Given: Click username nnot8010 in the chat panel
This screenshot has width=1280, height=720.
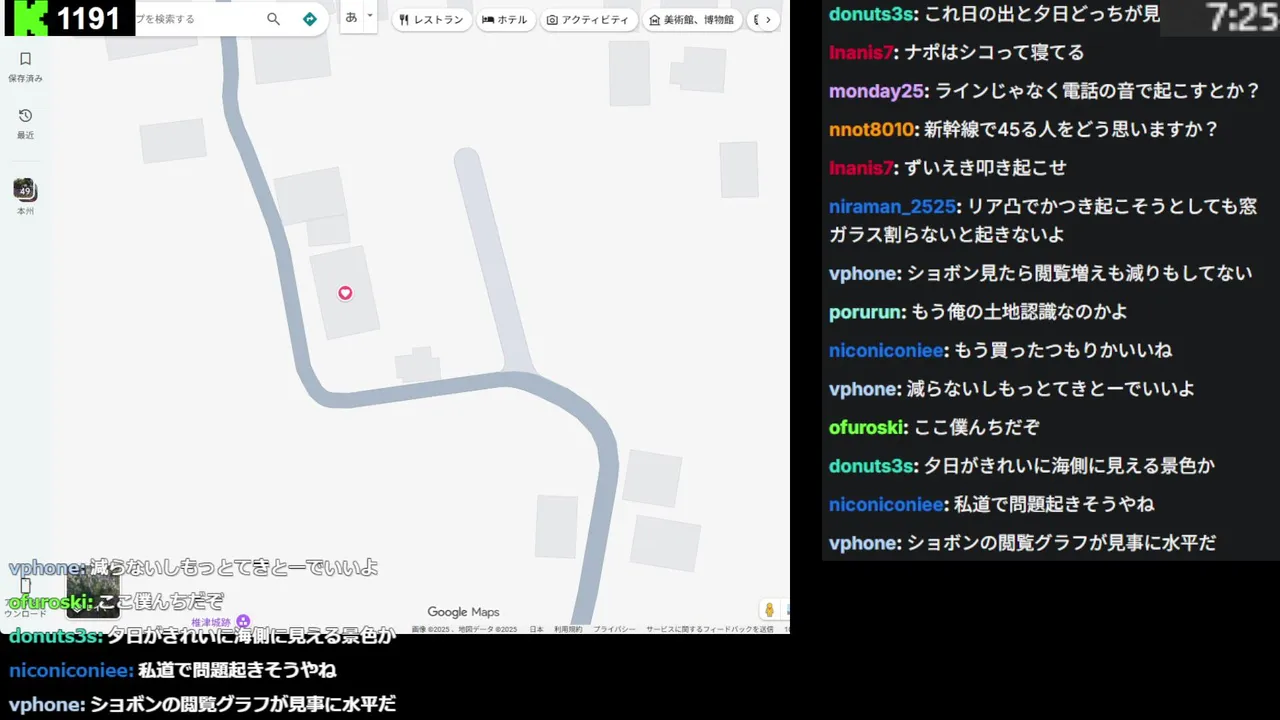Looking at the screenshot, I should click(871, 130).
